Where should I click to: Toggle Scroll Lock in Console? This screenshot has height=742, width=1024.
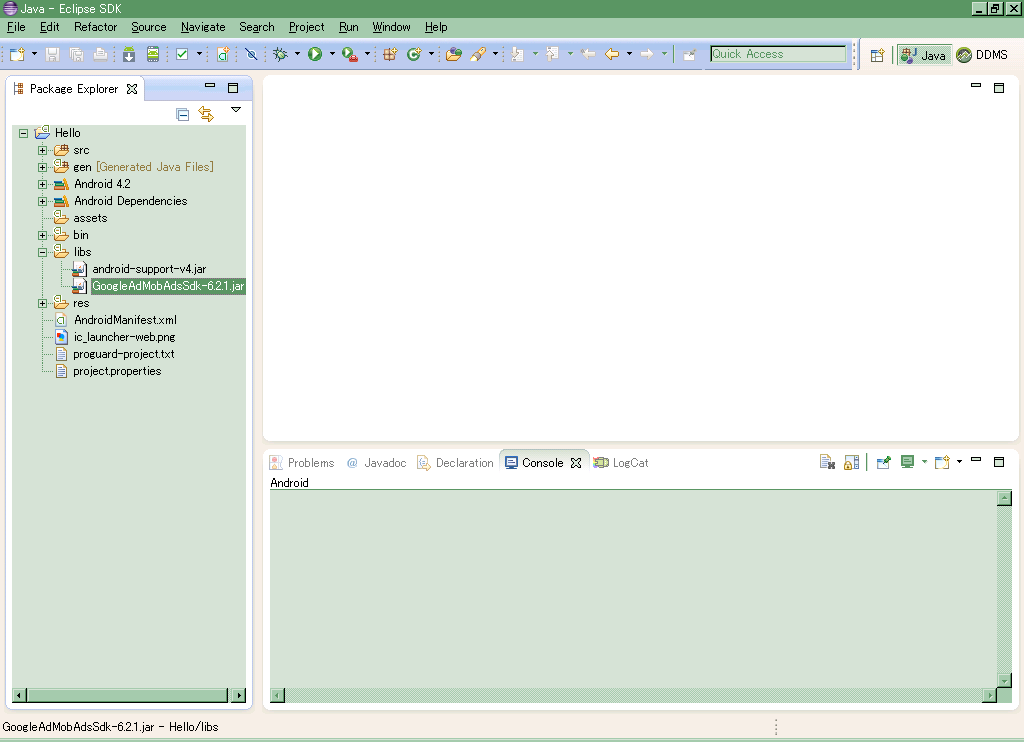pos(851,462)
